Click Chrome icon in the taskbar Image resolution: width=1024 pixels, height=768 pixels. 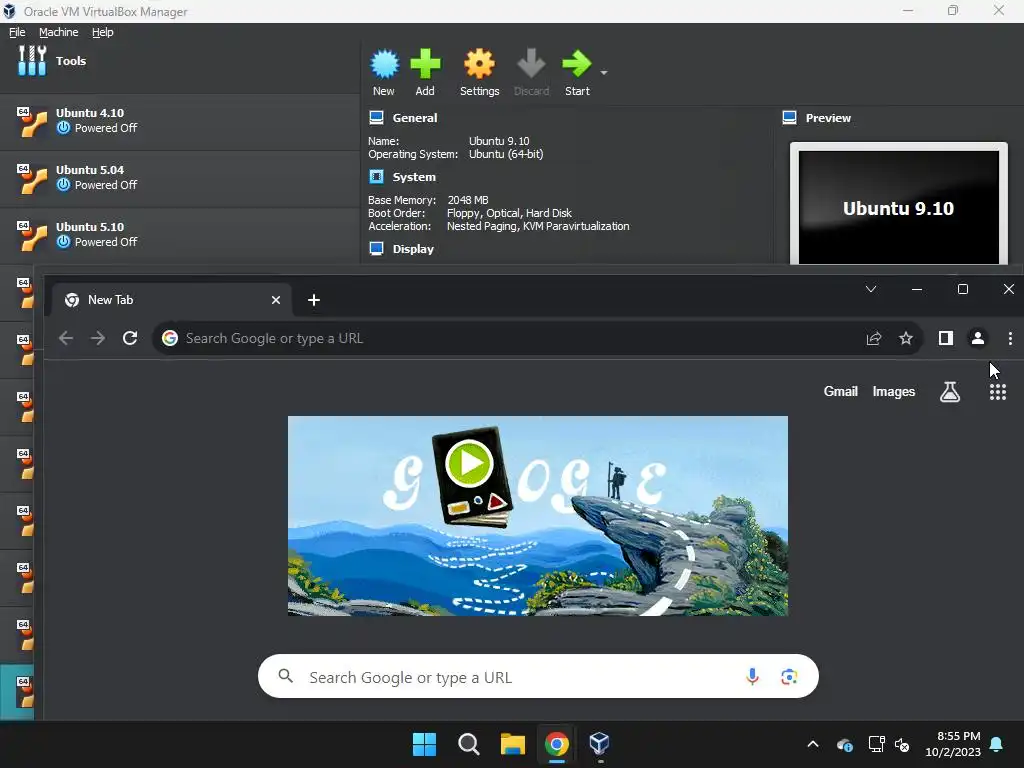557,744
